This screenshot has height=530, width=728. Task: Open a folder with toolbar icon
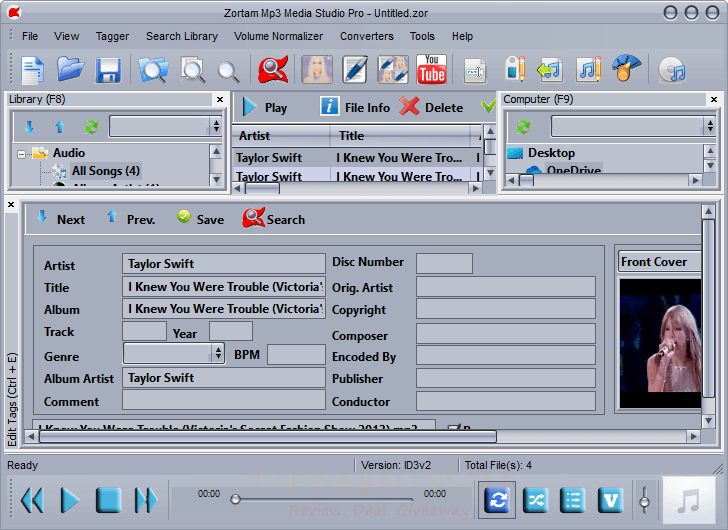click(71, 69)
